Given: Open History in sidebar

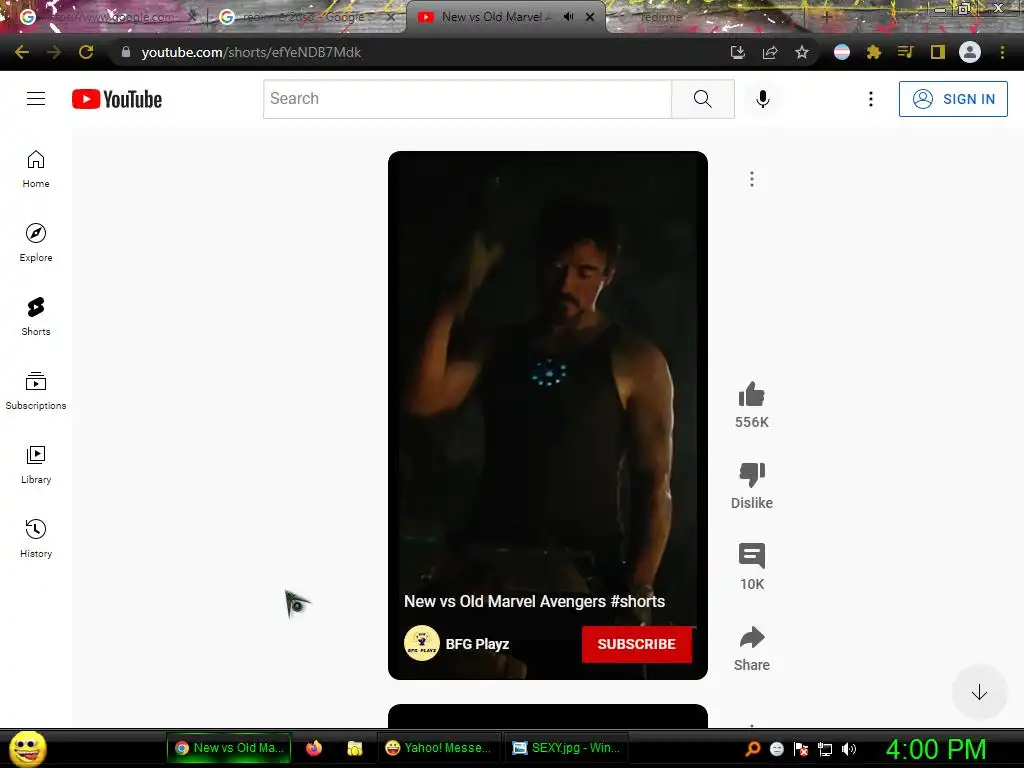Looking at the screenshot, I should [x=36, y=538].
